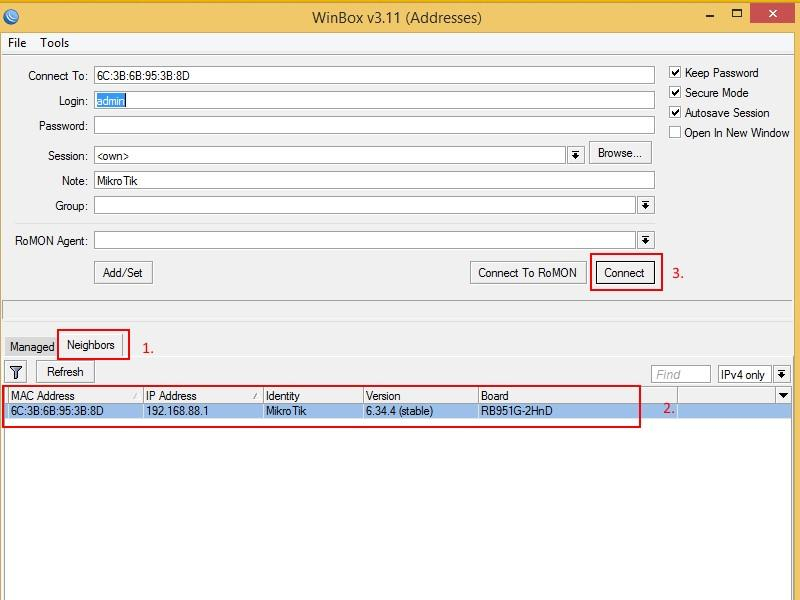Screen dimensions: 800x600
Task: Open the column chooser arrow in table header
Action: [783, 396]
